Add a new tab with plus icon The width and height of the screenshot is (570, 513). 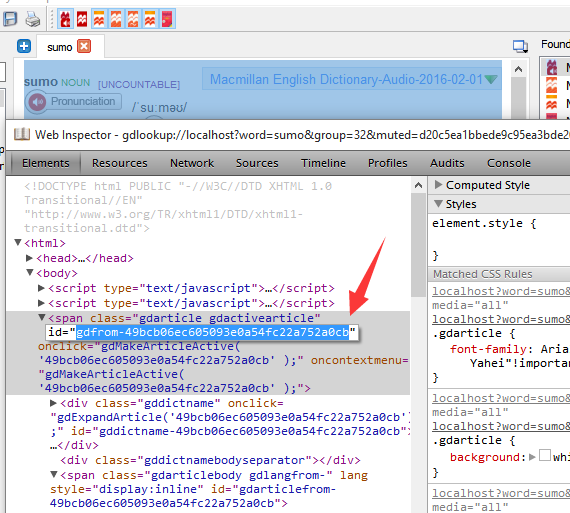[x=24, y=47]
